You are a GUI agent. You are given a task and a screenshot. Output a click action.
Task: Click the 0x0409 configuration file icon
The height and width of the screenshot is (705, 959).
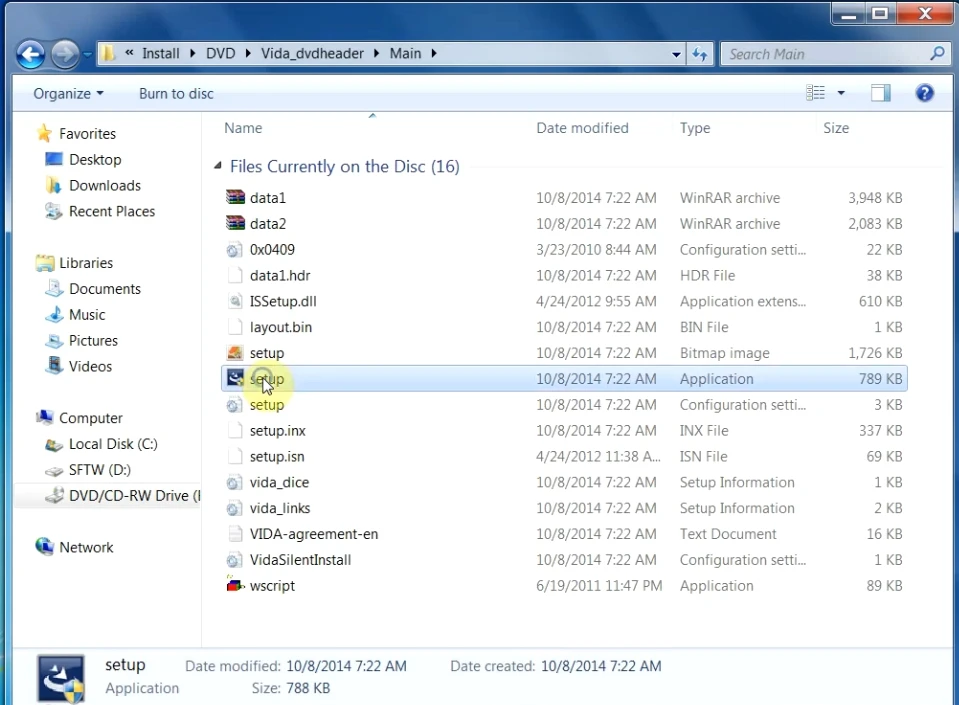coord(234,249)
